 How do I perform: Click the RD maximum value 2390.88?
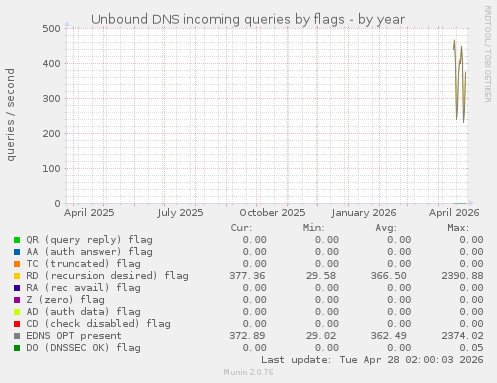(x=462, y=276)
